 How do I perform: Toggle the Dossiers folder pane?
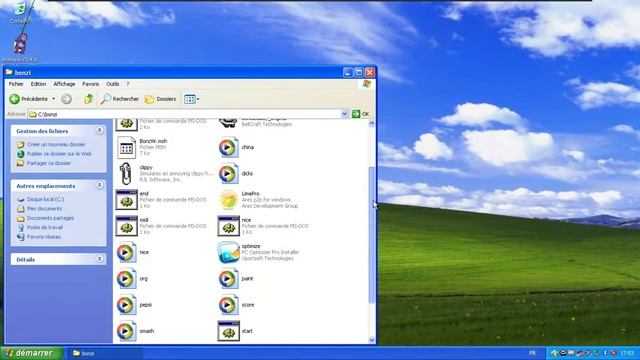(x=160, y=99)
